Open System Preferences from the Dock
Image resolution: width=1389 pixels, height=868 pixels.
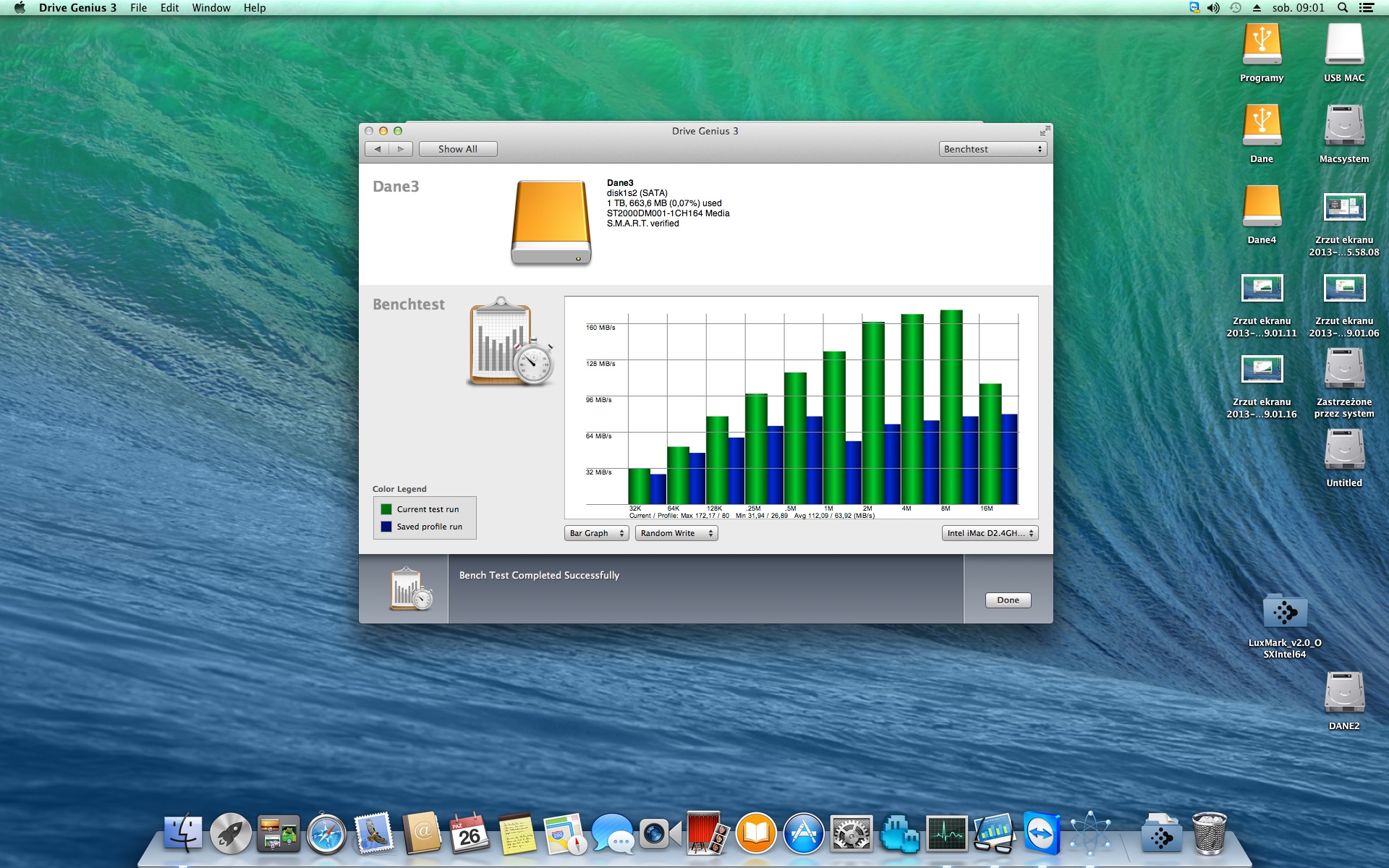pyautogui.click(x=851, y=833)
